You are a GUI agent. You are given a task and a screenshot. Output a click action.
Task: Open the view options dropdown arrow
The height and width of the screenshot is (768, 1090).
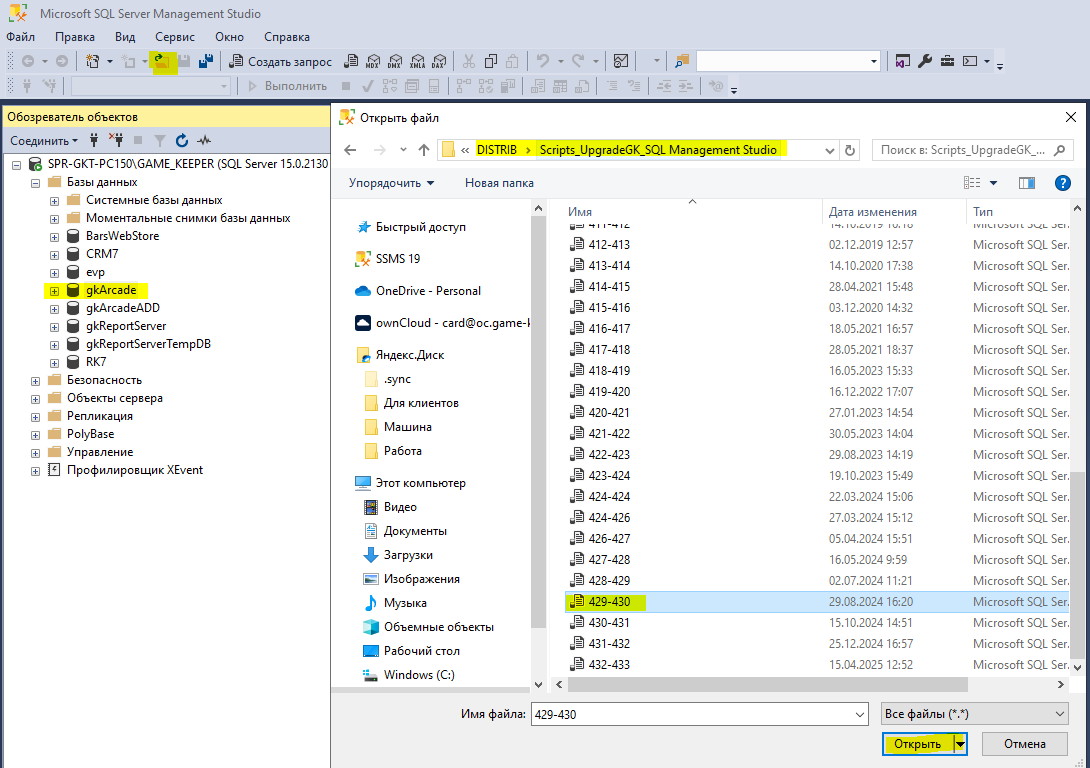(993, 183)
